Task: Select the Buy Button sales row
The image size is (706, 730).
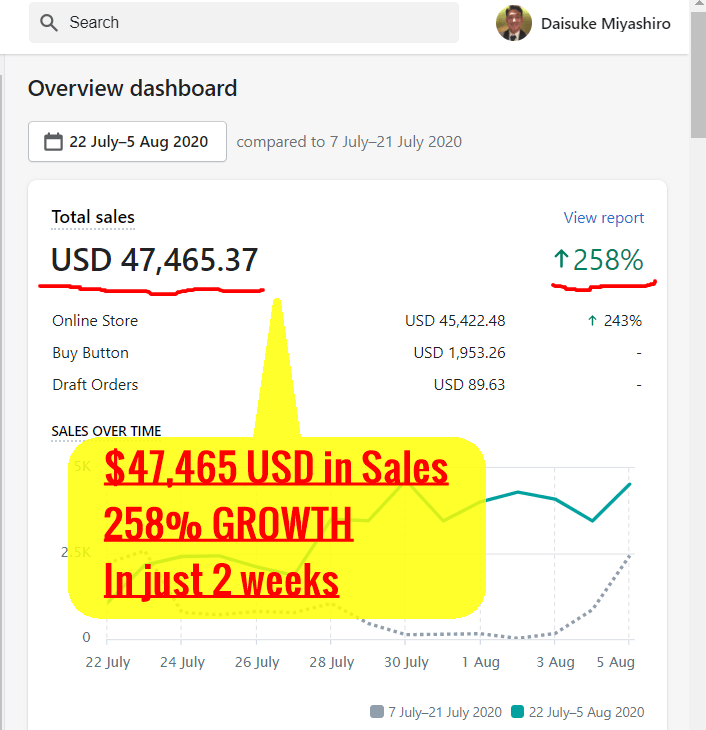Action: [90, 353]
